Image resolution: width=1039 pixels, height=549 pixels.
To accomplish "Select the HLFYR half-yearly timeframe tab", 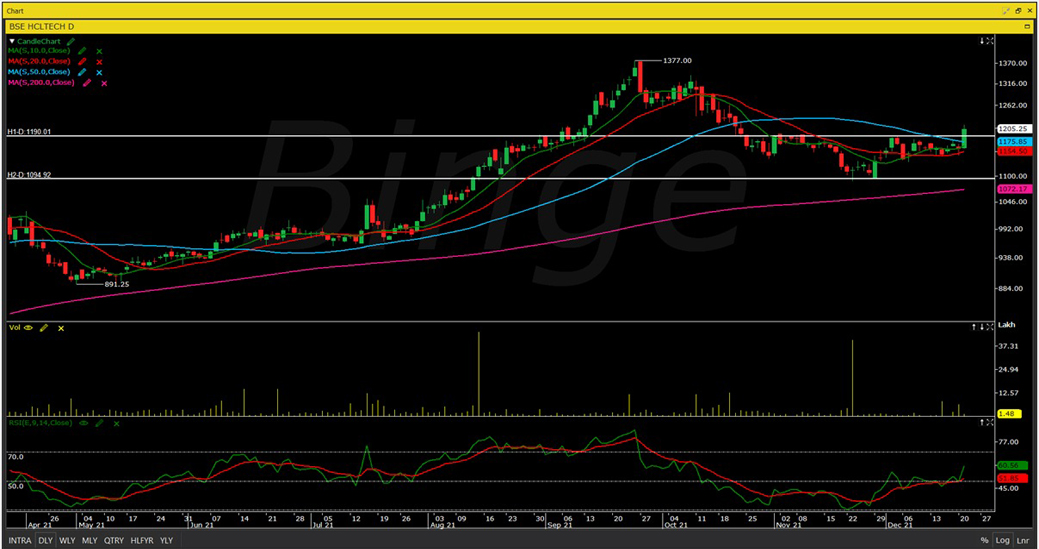I will click(x=142, y=540).
